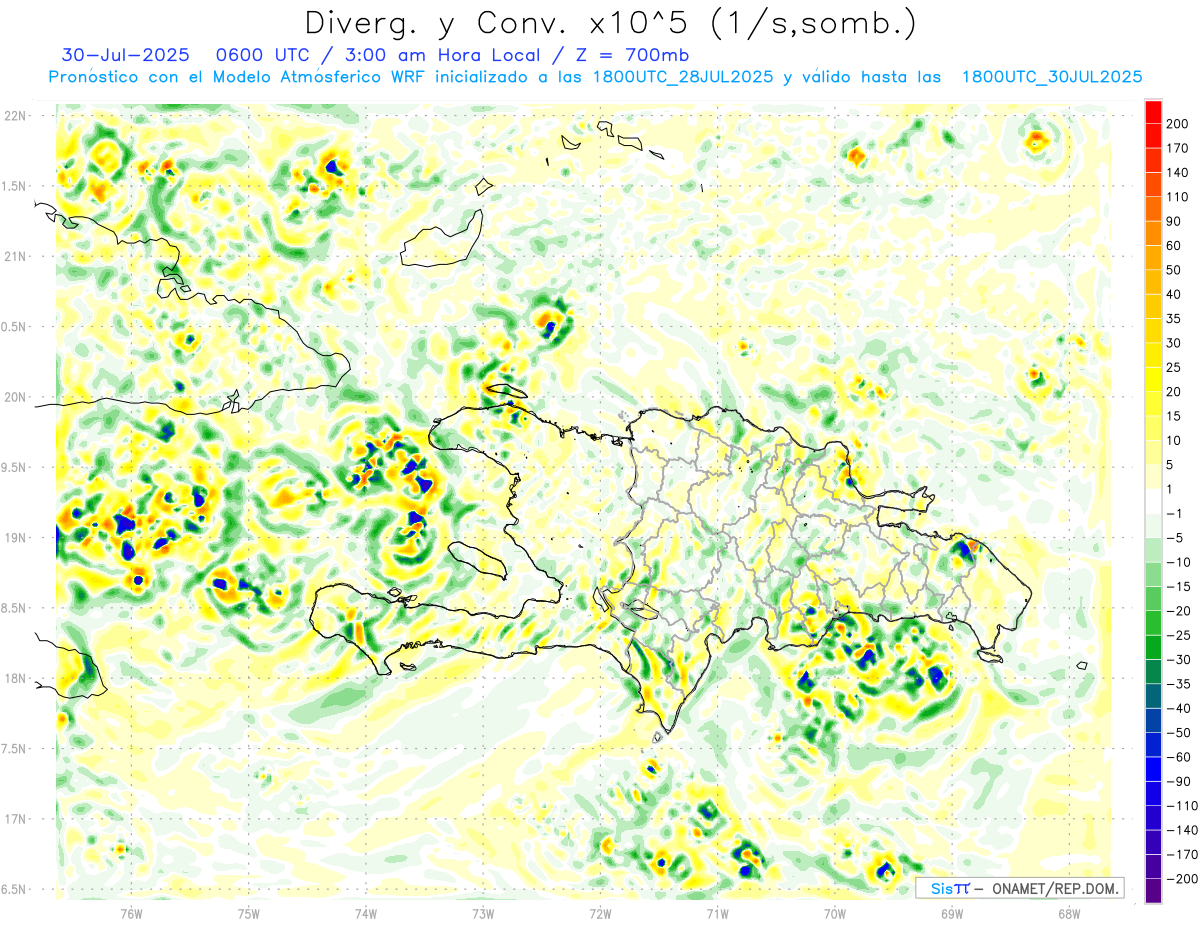Viewport: 1200px width, 927px height.
Task: Click the '72W' longitude axis label
Action: (x=600, y=913)
